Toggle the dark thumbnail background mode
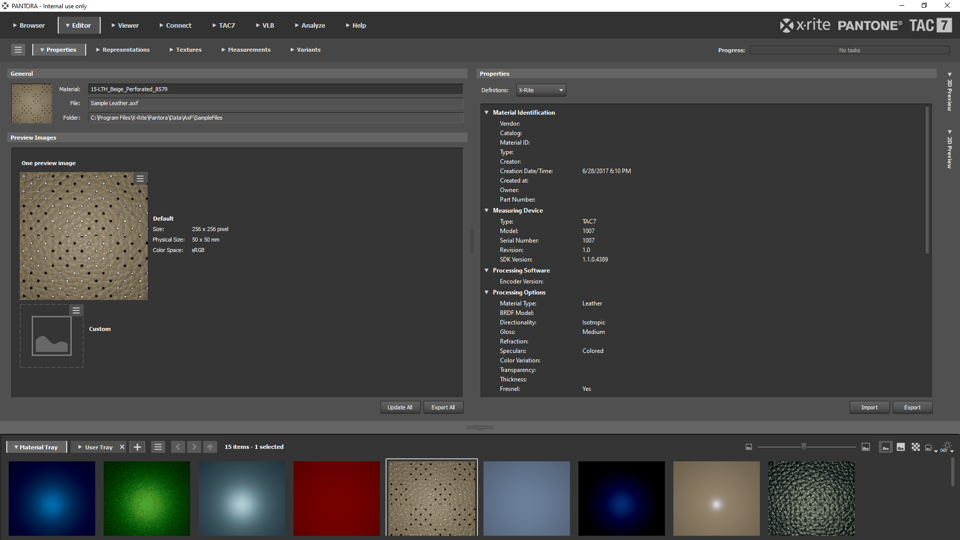This screenshot has width=960, height=540. point(886,447)
